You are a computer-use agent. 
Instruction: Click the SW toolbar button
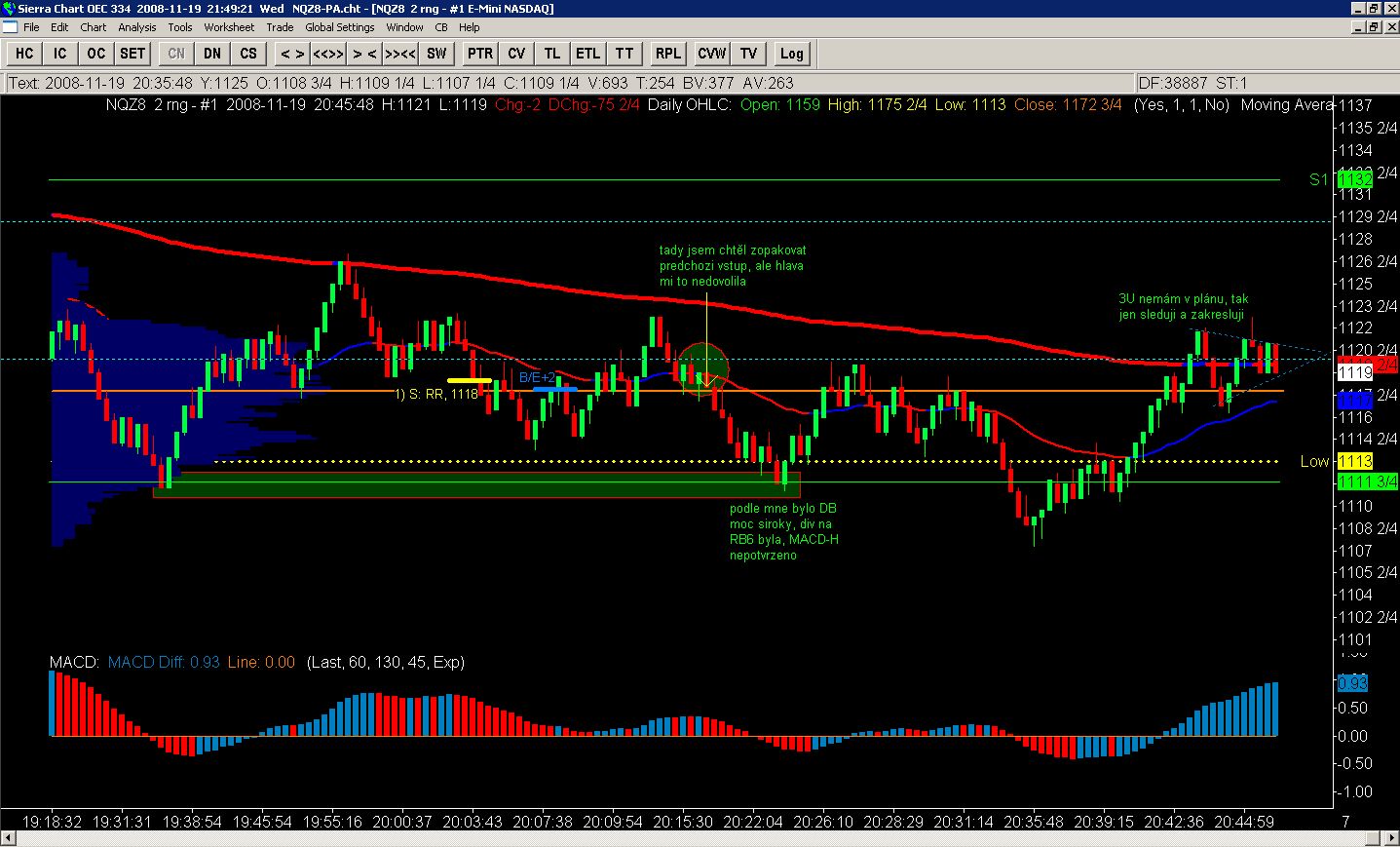point(436,54)
